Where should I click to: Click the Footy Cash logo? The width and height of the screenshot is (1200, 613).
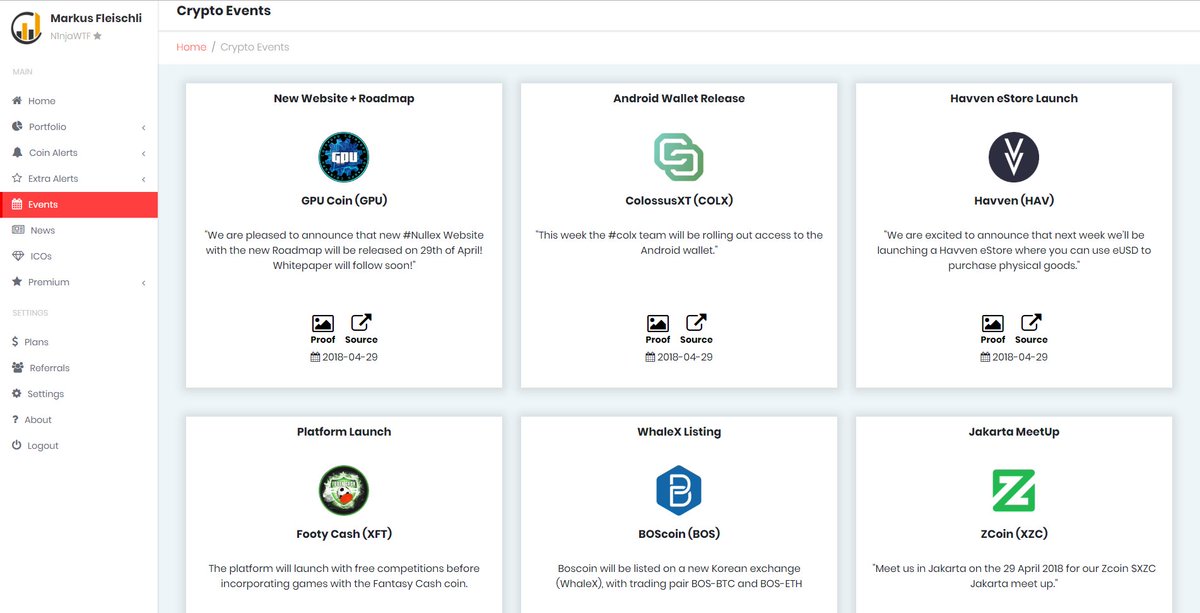pyautogui.click(x=344, y=491)
